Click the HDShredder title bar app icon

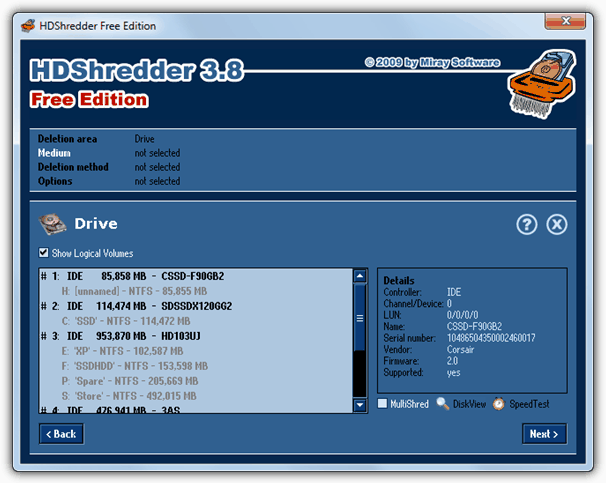pos(28,26)
